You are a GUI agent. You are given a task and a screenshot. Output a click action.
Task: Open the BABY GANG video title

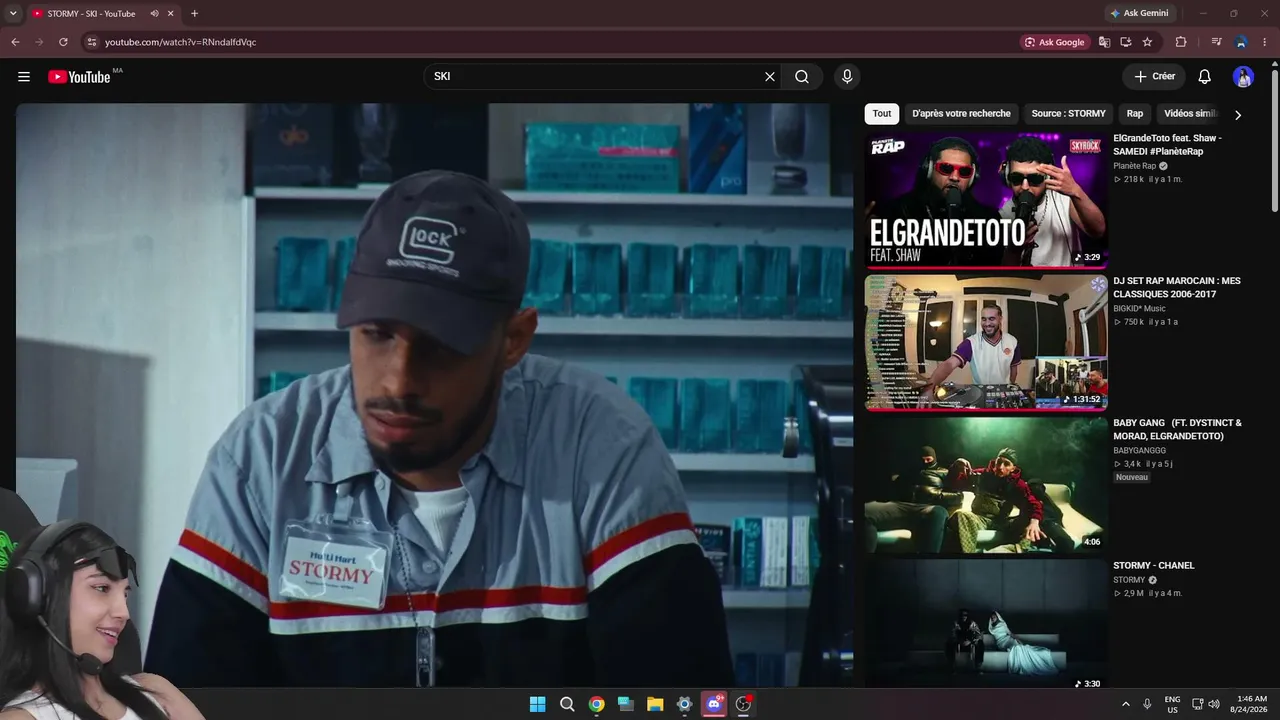pyautogui.click(x=1177, y=430)
